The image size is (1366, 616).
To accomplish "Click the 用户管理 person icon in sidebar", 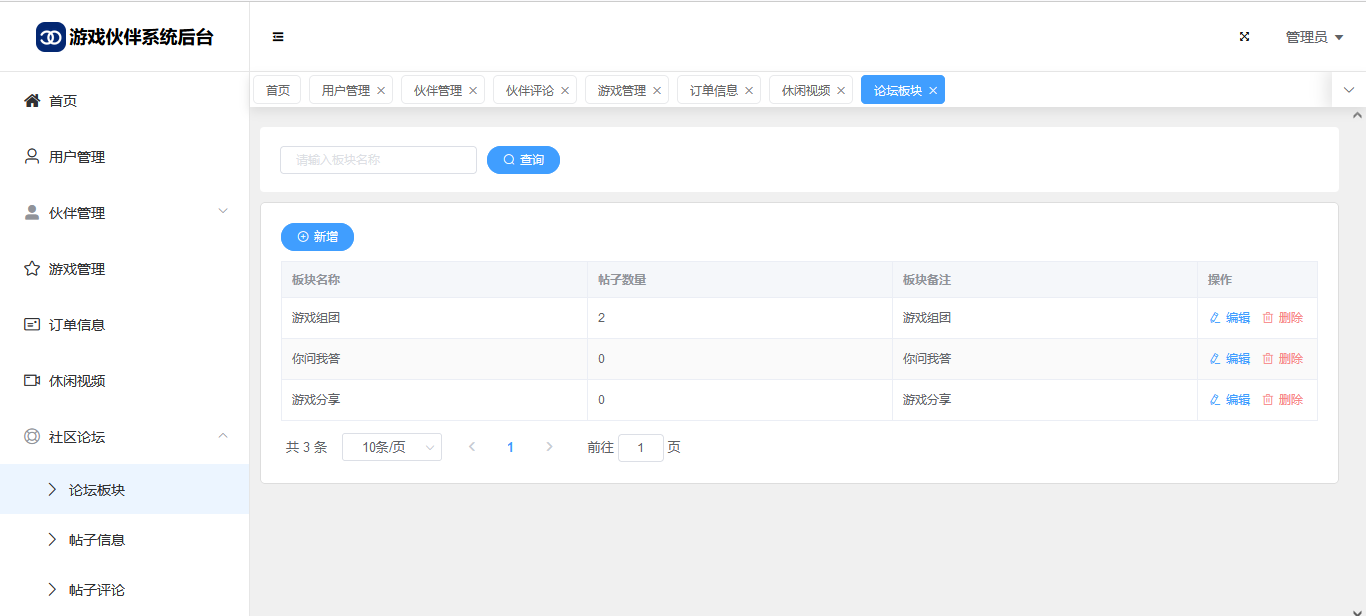I will tap(32, 157).
